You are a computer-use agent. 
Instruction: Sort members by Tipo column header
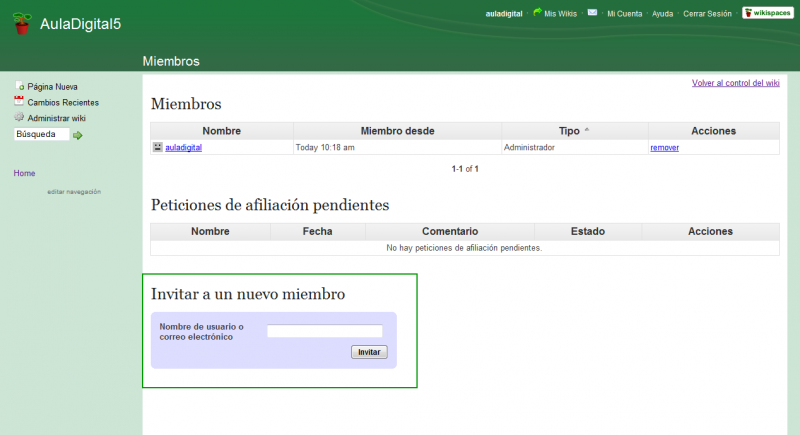574,131
